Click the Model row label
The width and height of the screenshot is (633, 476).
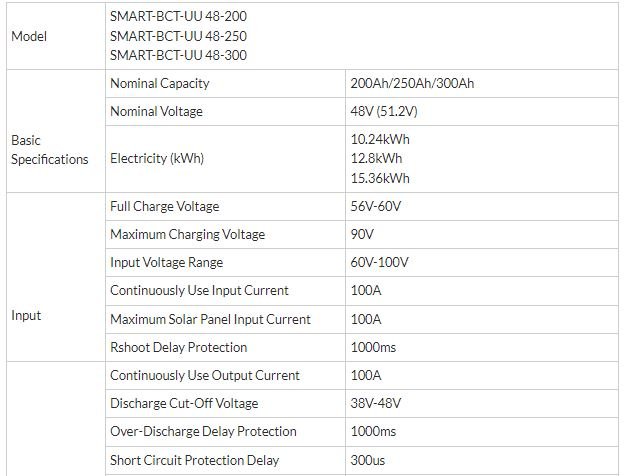click(x=29, y=36)
